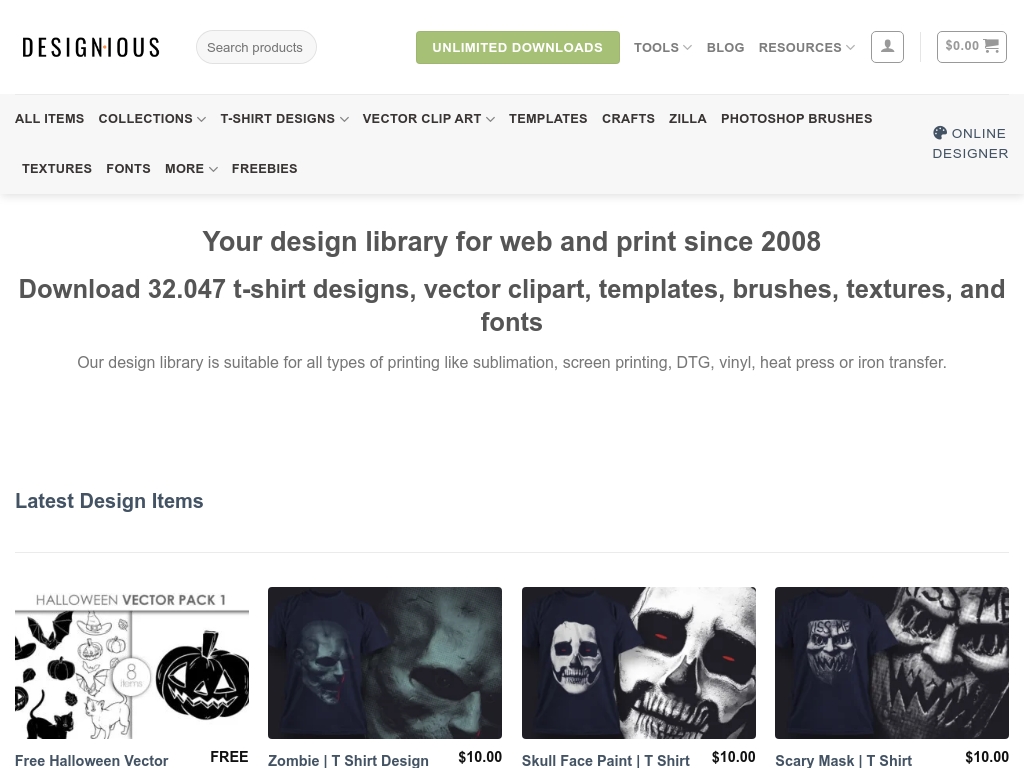Open the Blog page
Viewport: 1024px width, 768px height.
(726, 48)
